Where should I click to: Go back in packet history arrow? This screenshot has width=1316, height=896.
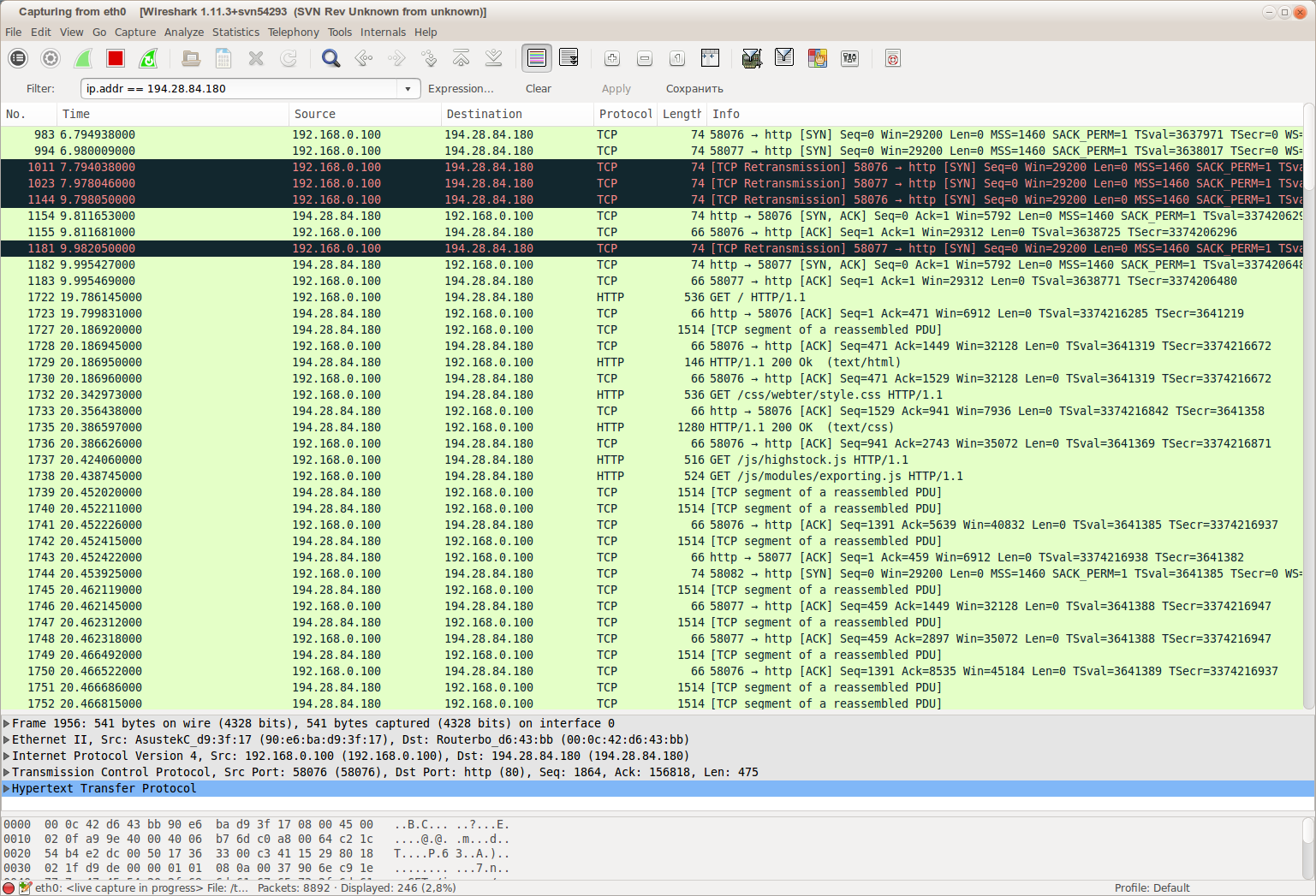click(x=364, y=58)
